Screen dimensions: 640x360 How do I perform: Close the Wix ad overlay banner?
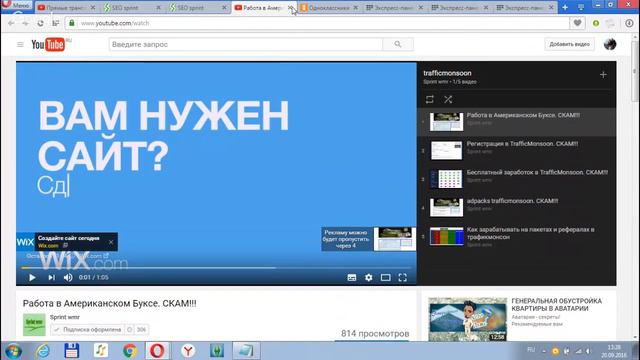(111, 242)
